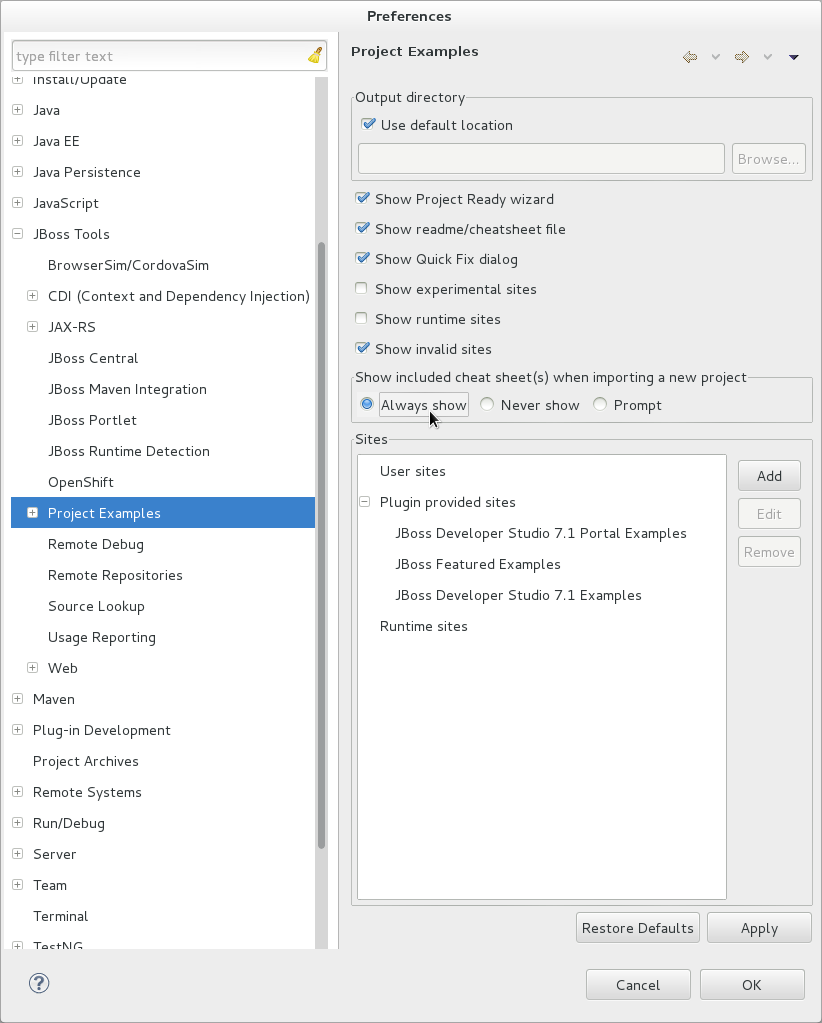Expand the Java preferences node
The image size is (822, 1023).
16,110
